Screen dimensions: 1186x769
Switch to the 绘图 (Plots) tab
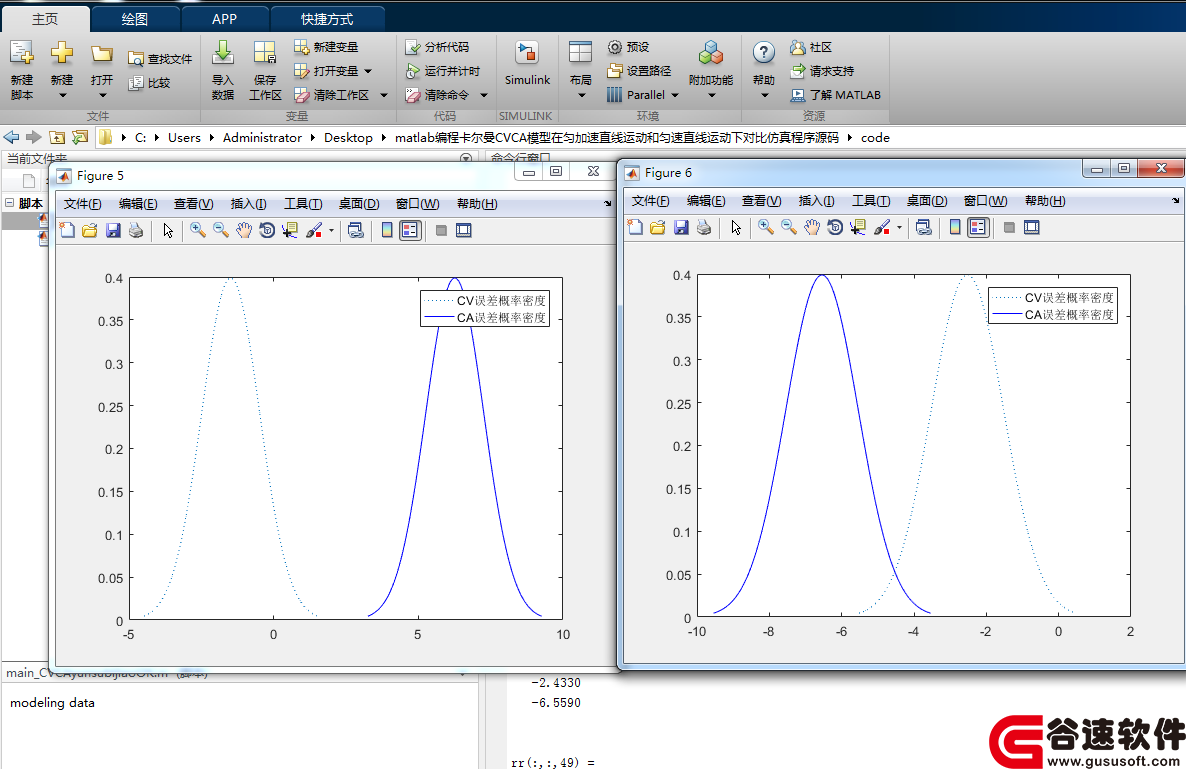tap(135, 19)
